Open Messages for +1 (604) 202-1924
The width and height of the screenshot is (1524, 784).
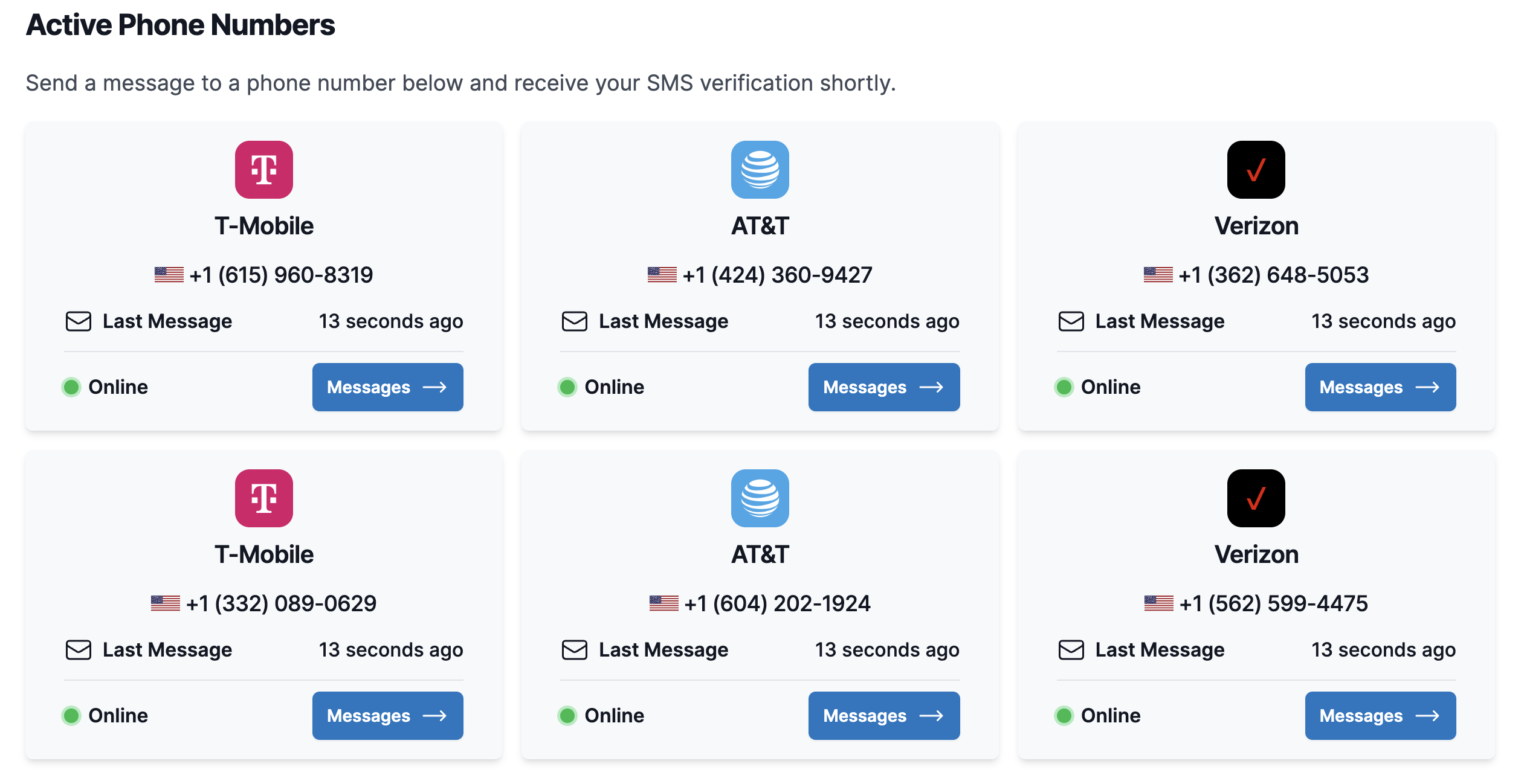coord(884,716)
